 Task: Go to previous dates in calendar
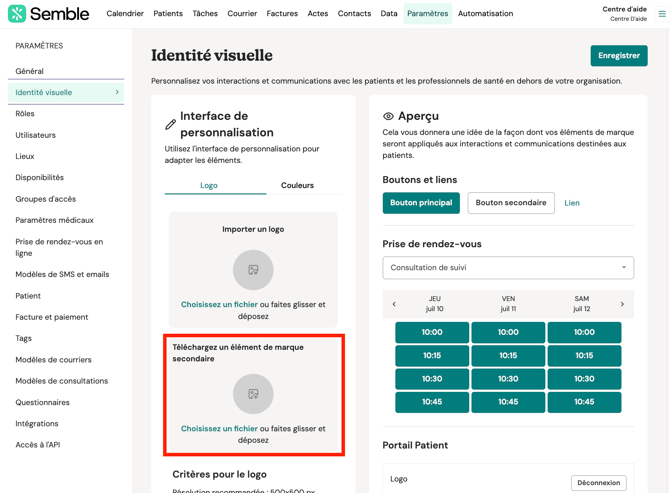pyautogui.click(x=394, y=304)
